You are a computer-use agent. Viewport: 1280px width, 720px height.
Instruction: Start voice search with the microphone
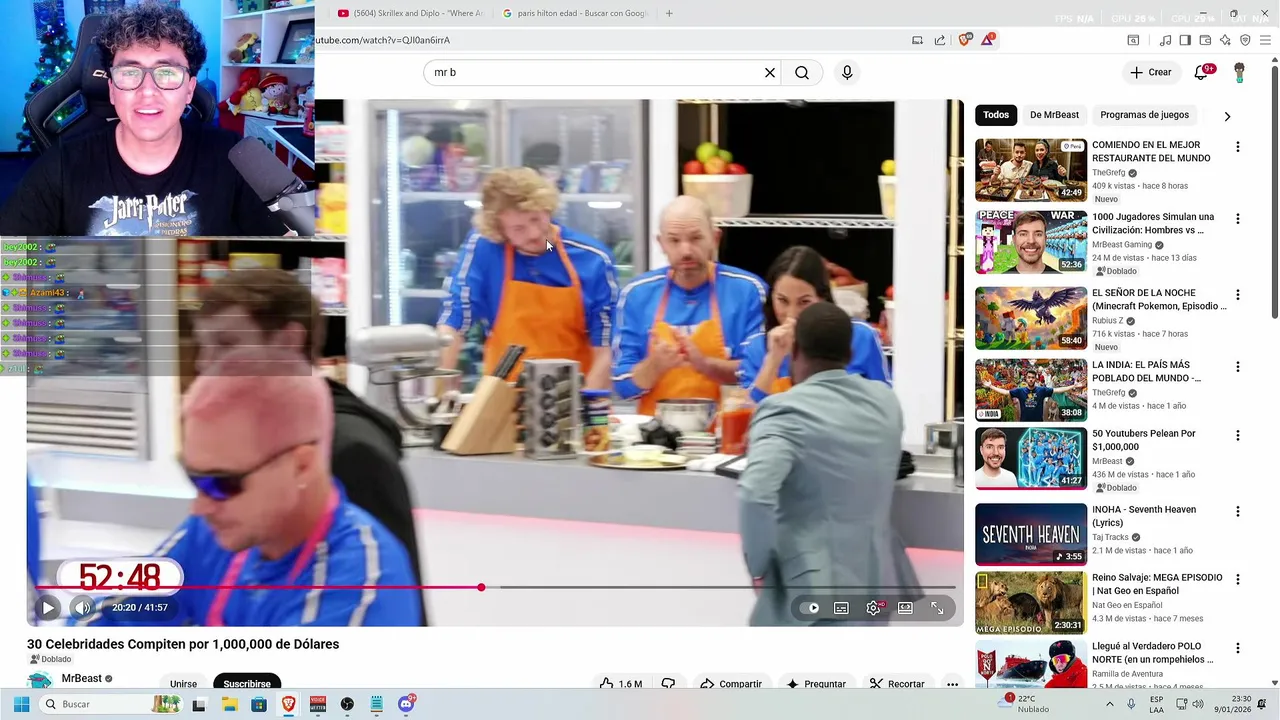coord(847,72)
